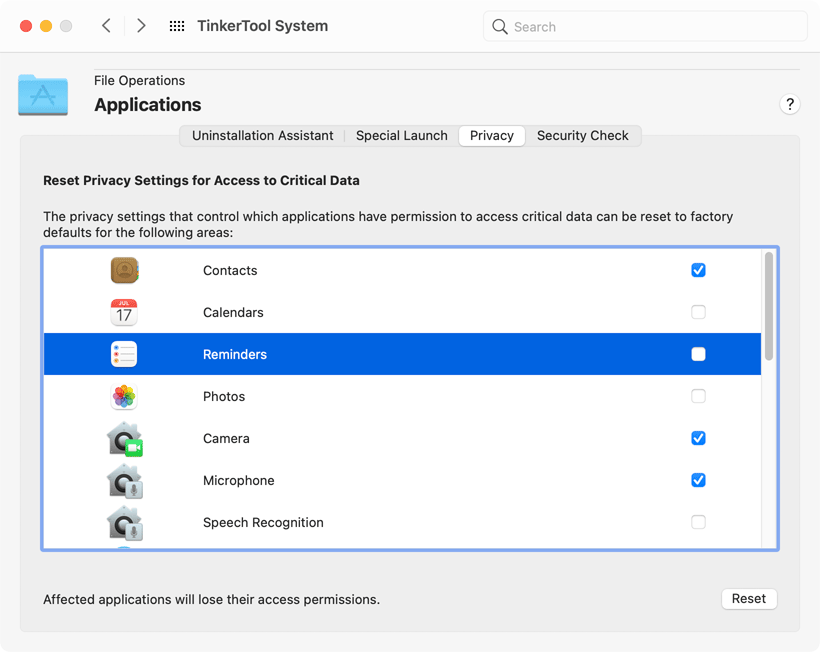Click the Reminders list icon
820x652 pixels.
(124, 354)
